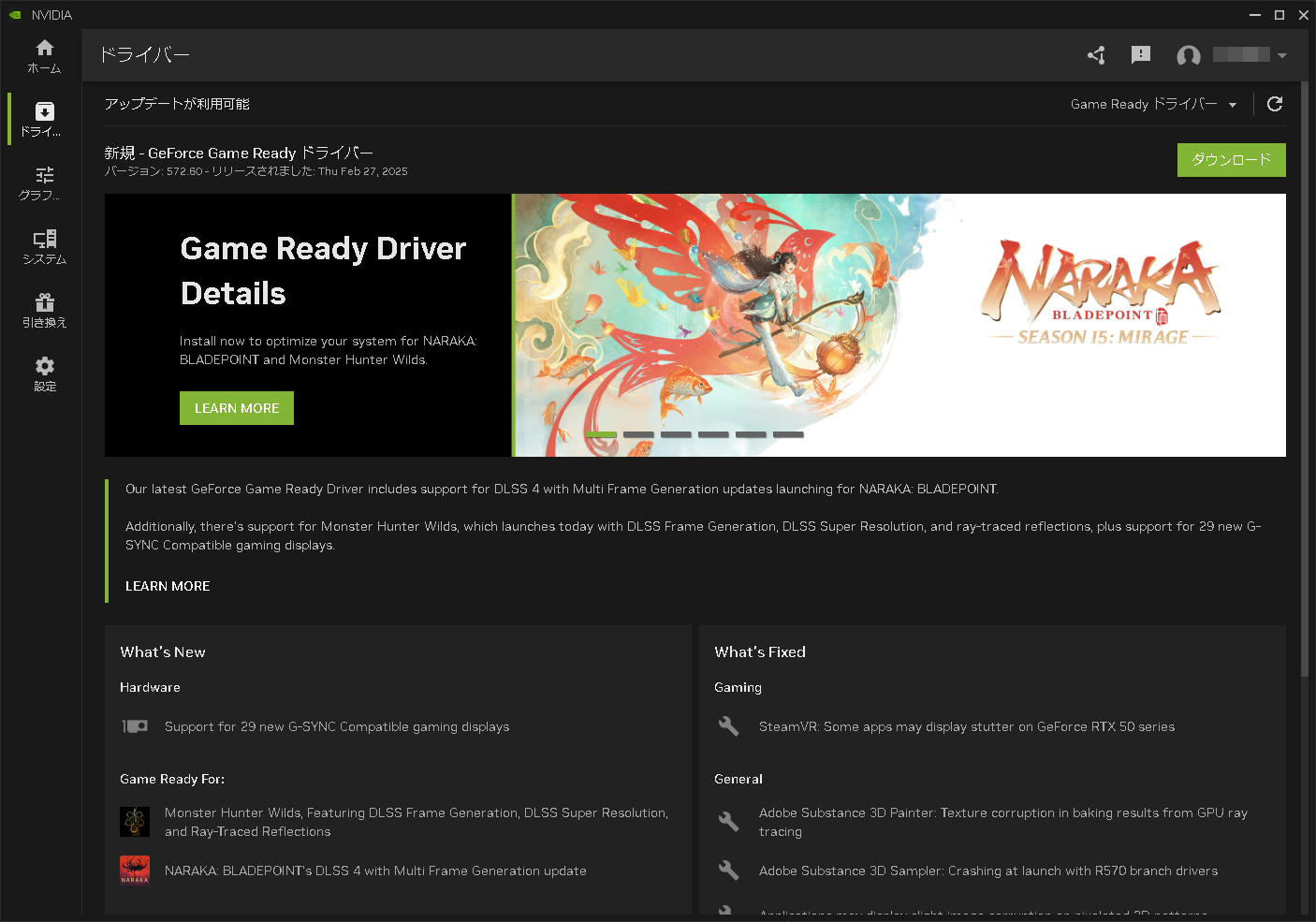Image resolution: width=1316 pixels, height=922 pixels.
Task: Click the NARAKA thumbnail under Game Ready For
Action: [x=135, y=871]
